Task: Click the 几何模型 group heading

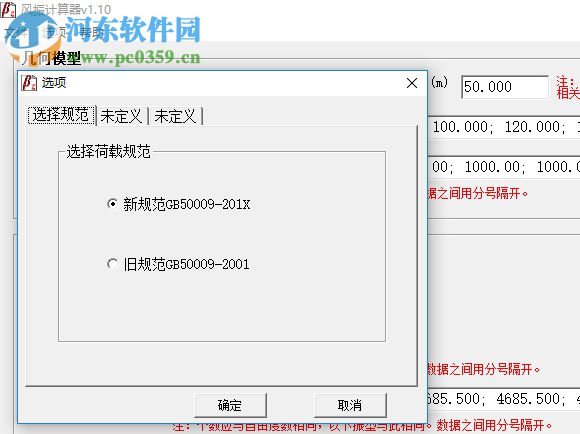Action: click(x=51, y=58)
